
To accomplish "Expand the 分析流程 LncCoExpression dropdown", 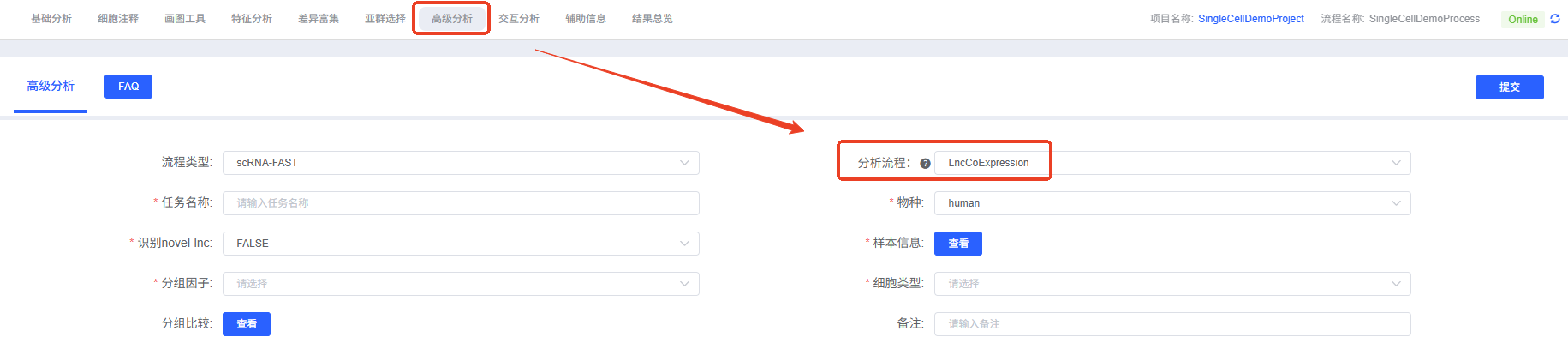I will pos(1172,163).
